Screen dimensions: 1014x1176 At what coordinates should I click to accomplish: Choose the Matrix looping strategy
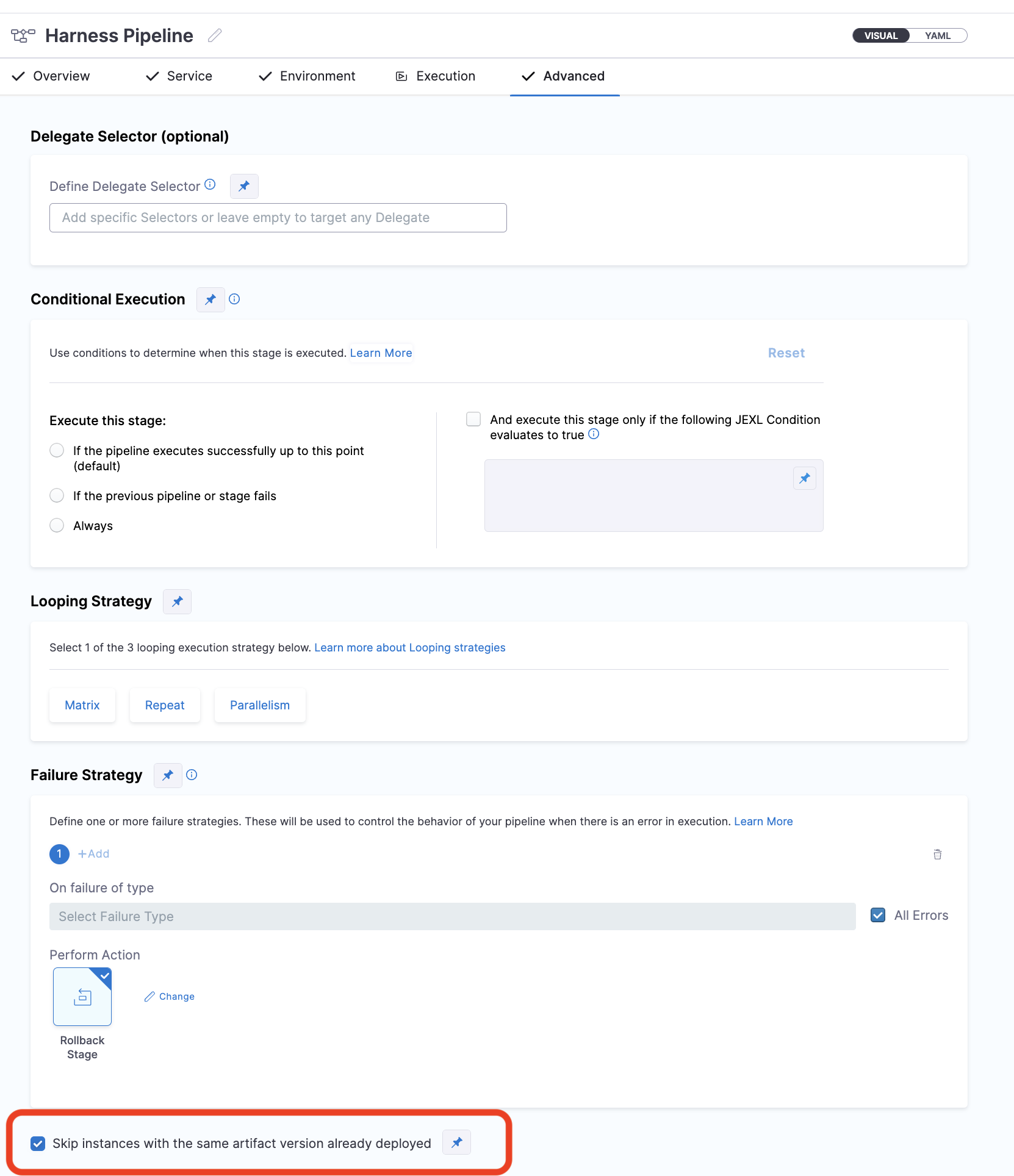point(82,705)
